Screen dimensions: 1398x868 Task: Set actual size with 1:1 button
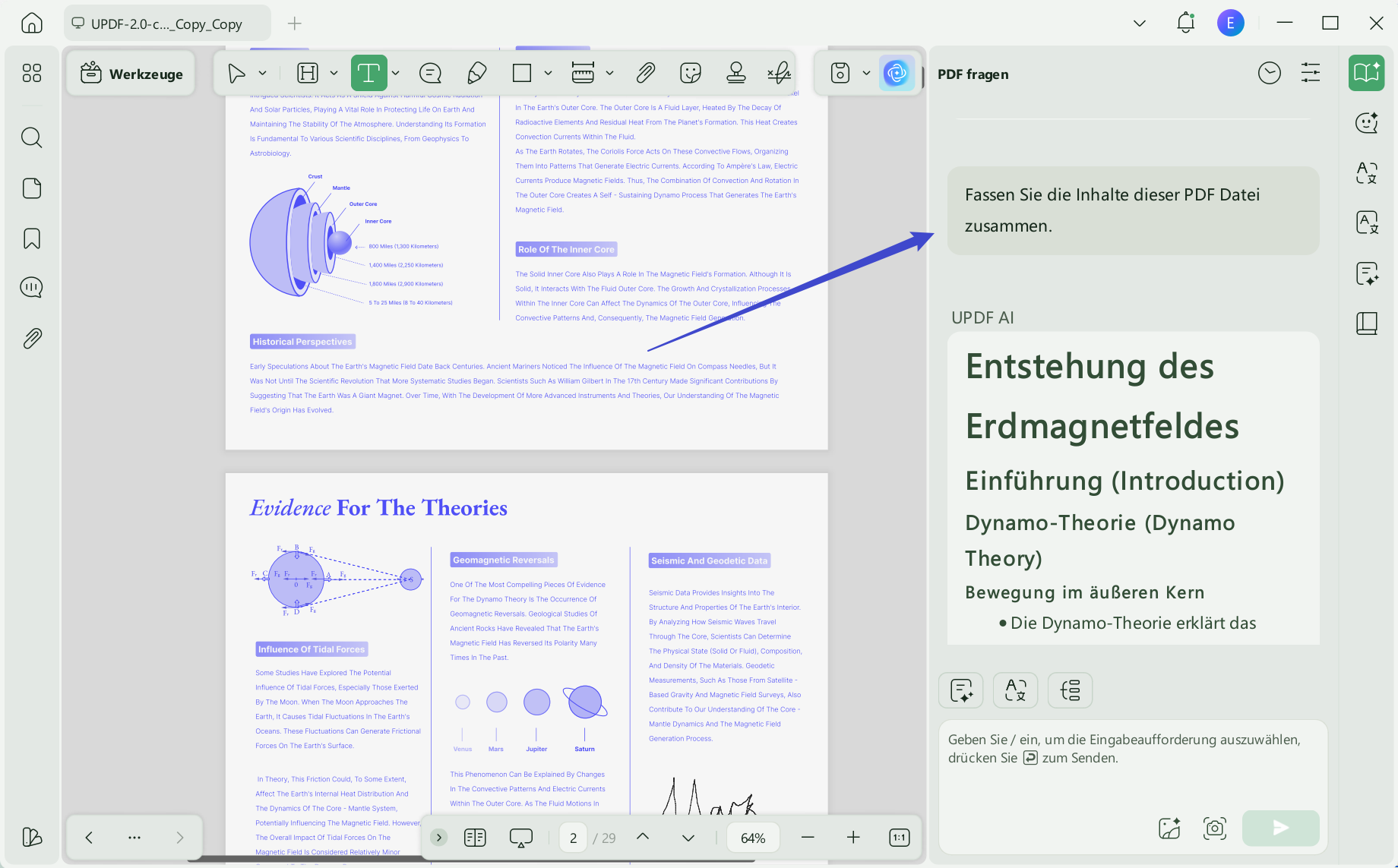pyautogui.click(x=900, y=838)
